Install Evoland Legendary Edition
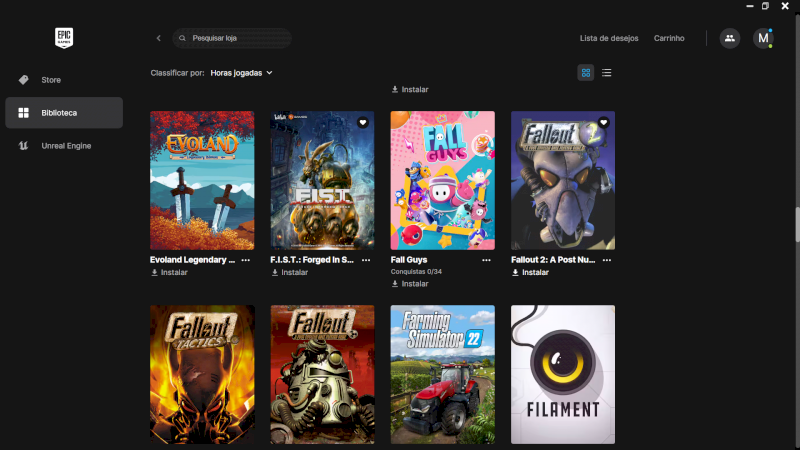 (x=169, y=272)
